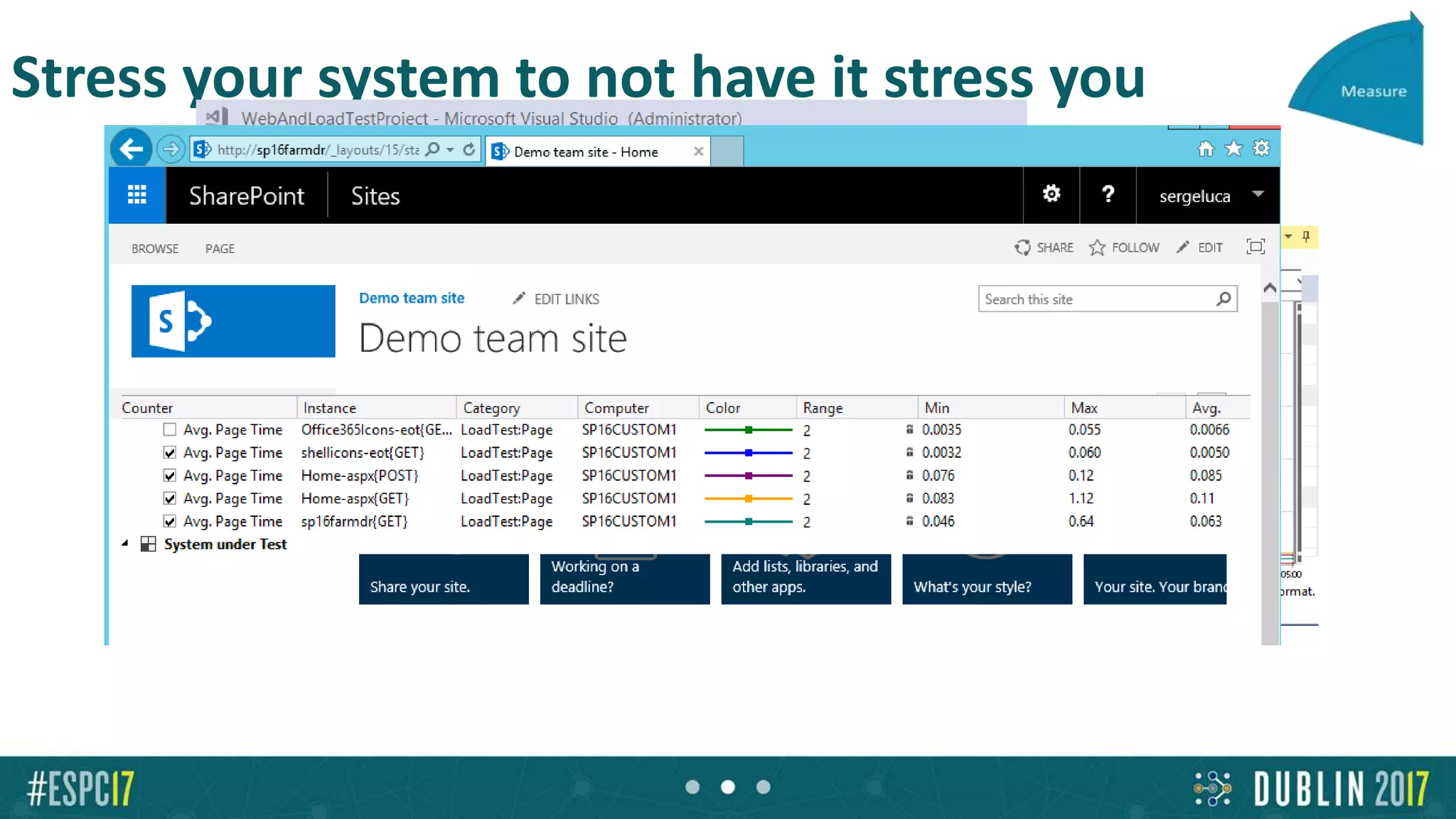Open the sergeluca user menu dropdown
The width and height of the screenshot is (1456, 819).
click(1257, 194)
